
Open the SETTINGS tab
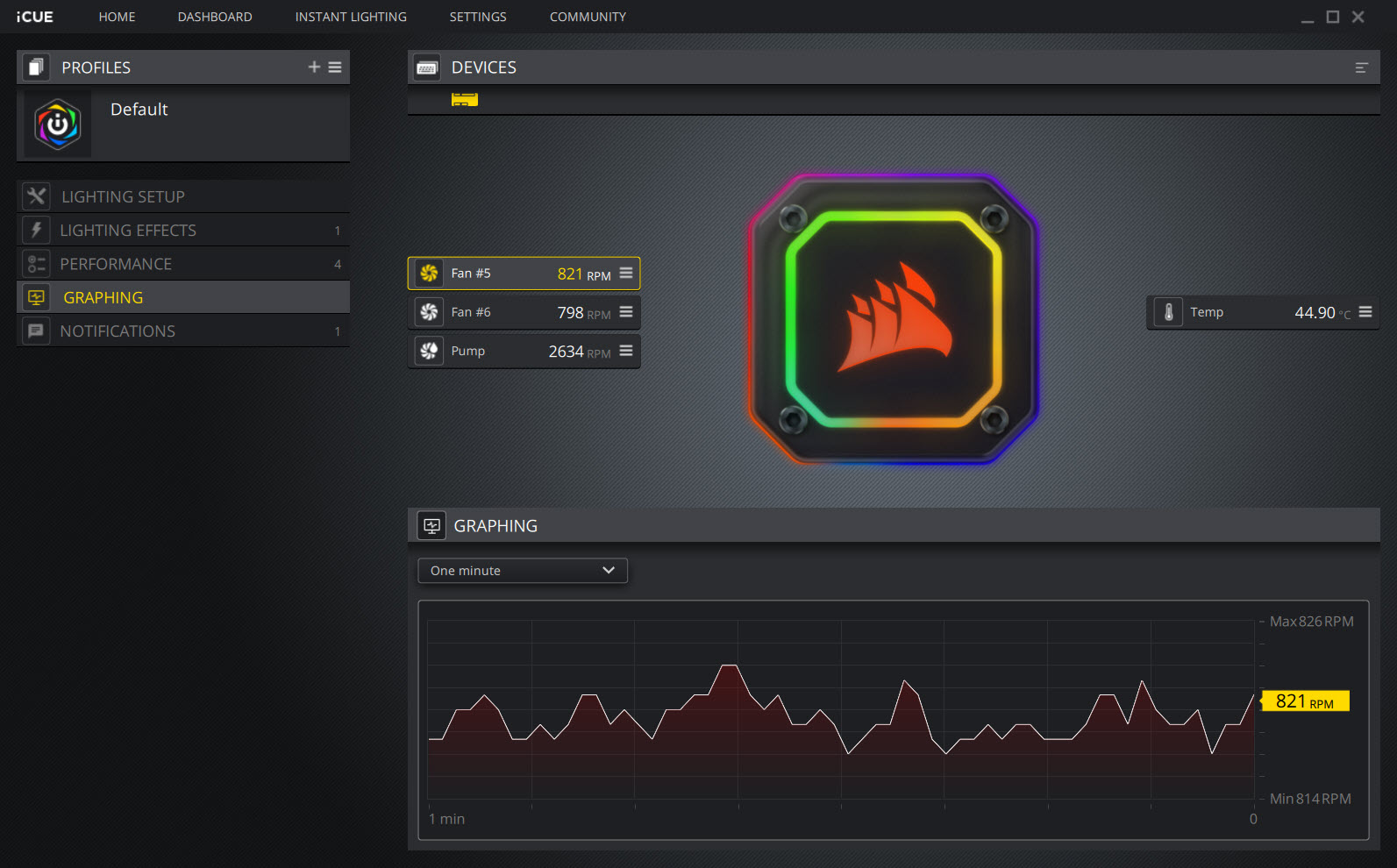tap(478, 17)
